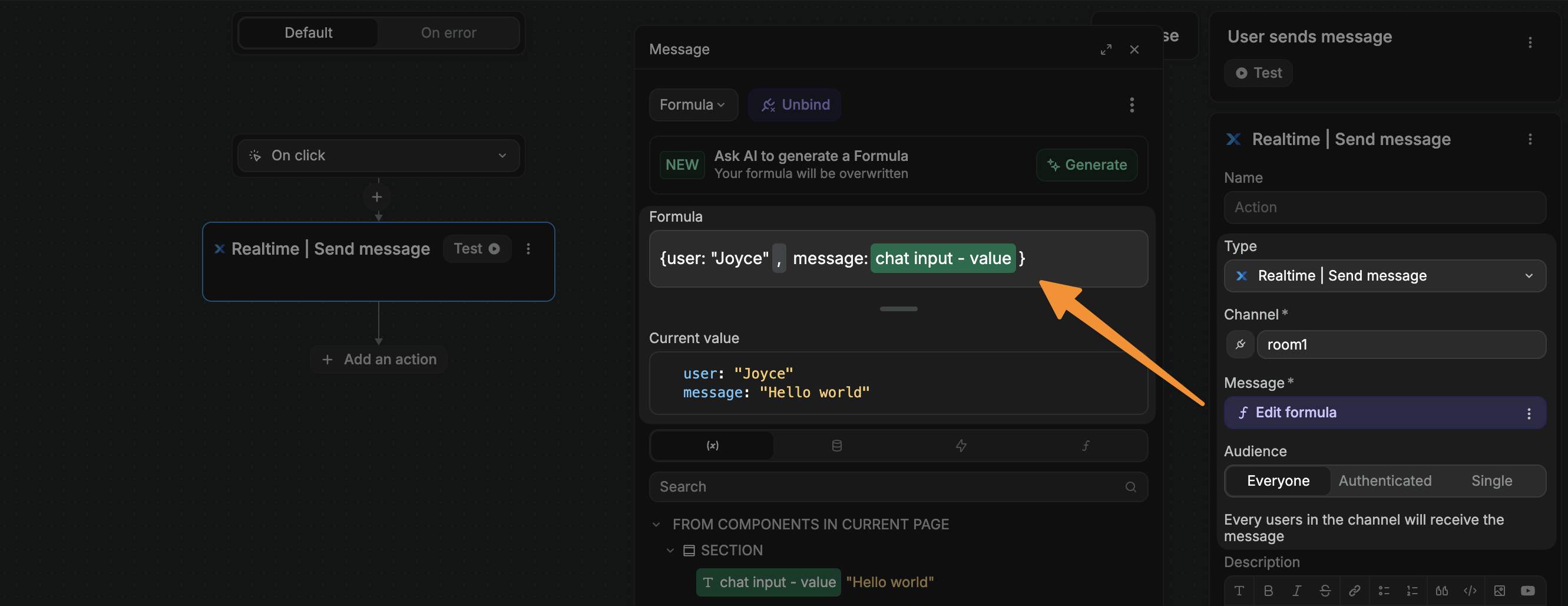Click the Unbind button
The width and height of the screenshot is (1568, 606).
coord(795,105)
